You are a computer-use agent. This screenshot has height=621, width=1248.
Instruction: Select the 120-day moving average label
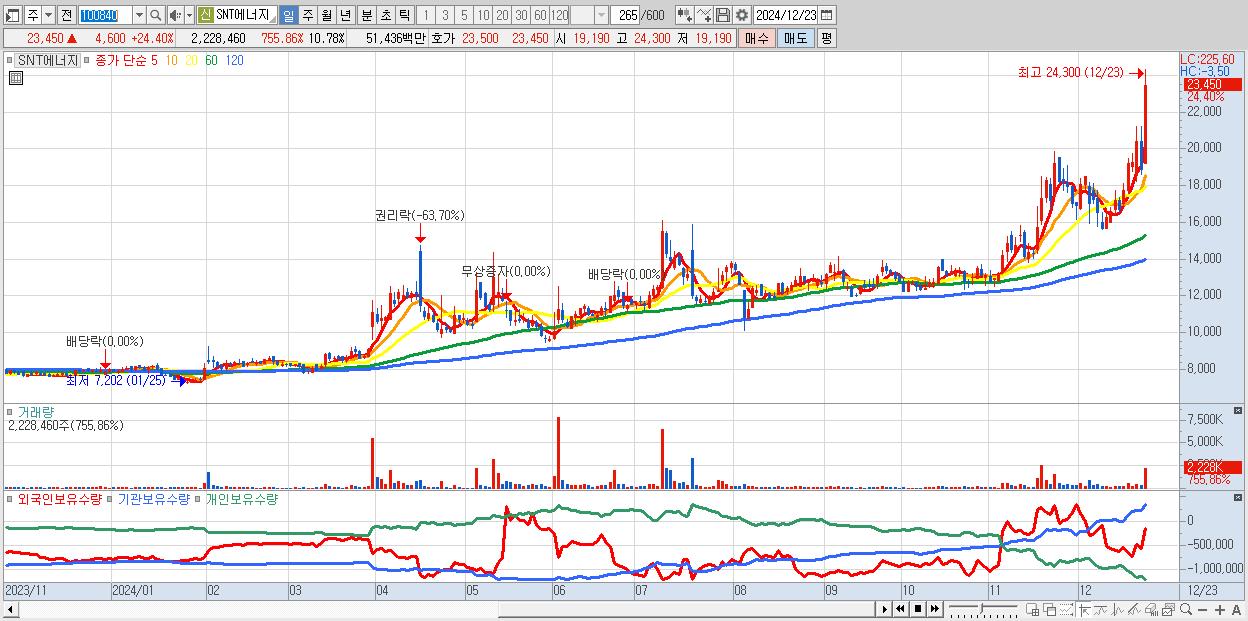point(234,60)
